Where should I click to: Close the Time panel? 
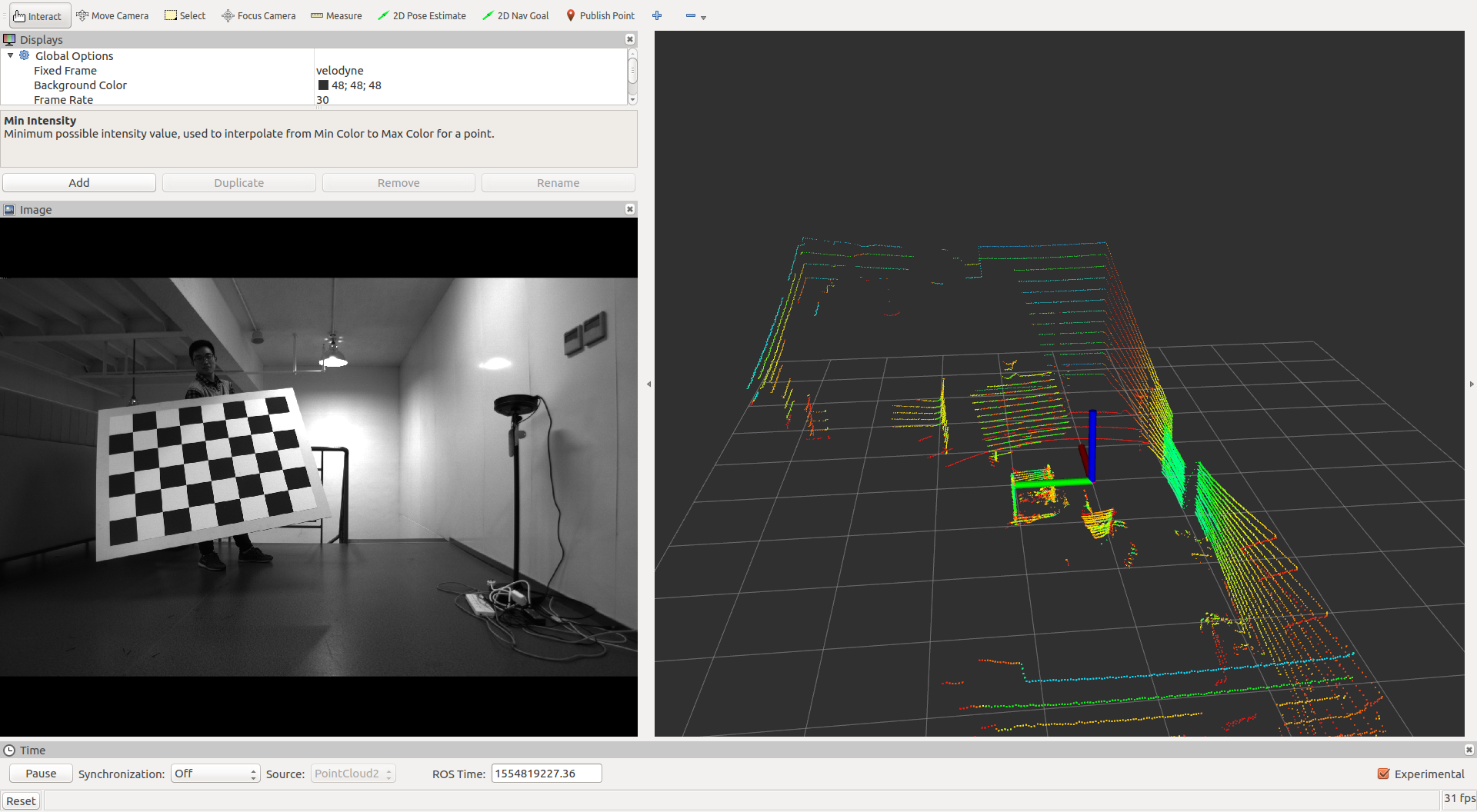[1469, 750]
